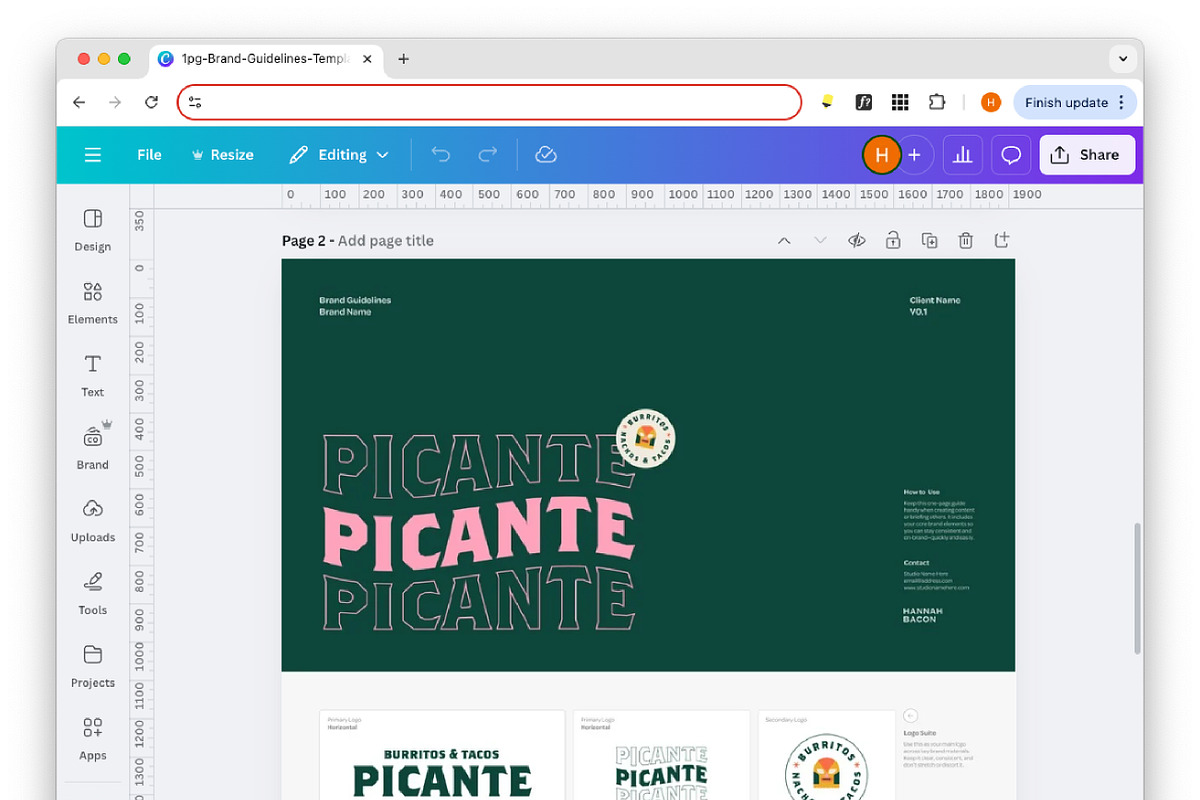This screenshot has width=1200, height=800.
Task: Select the 1pg-Brand-Guidelines-Templ browser tab
Action: coord(265,59)
